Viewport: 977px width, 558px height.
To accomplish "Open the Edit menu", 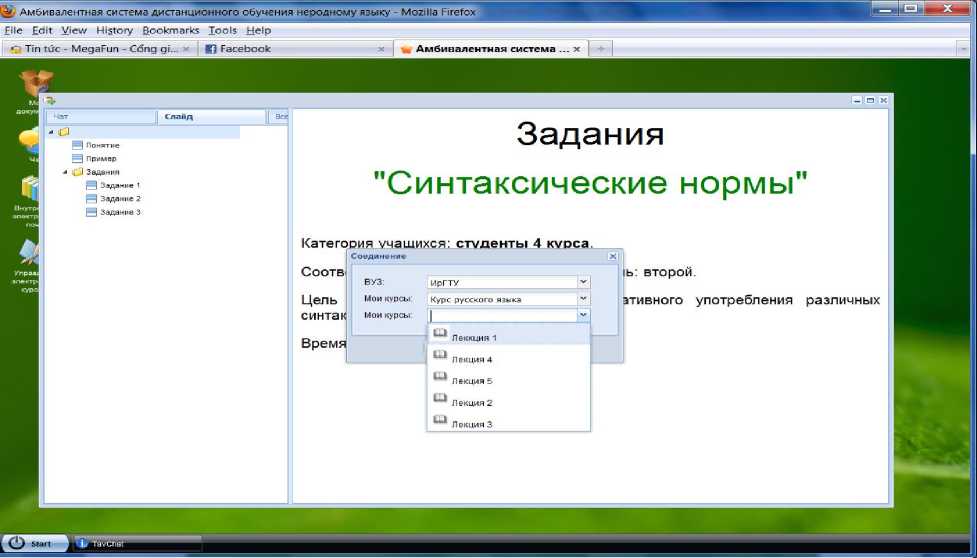I will point(42,31).
